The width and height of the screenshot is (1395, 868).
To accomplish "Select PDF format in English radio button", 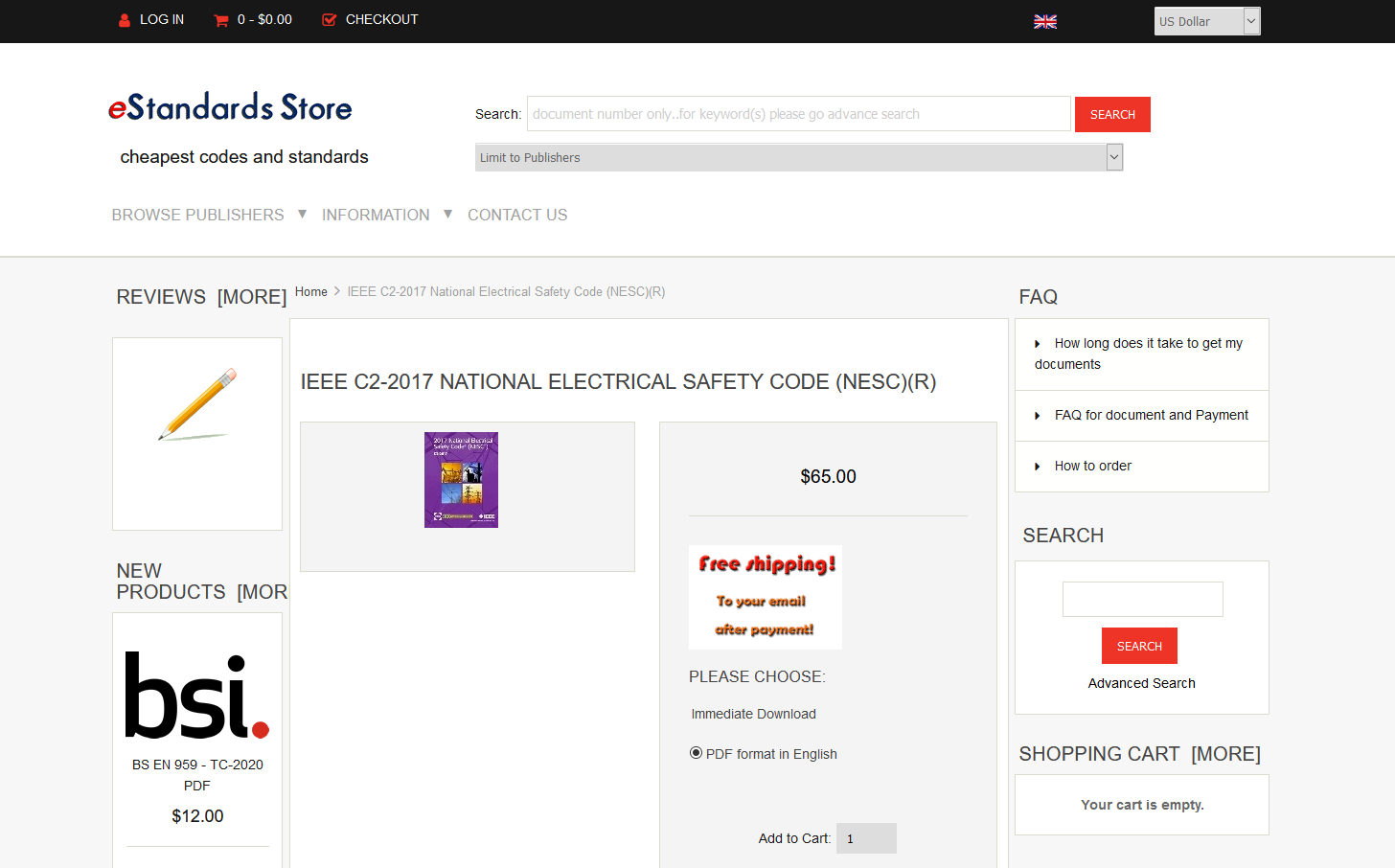I will [x=696, y=753].
